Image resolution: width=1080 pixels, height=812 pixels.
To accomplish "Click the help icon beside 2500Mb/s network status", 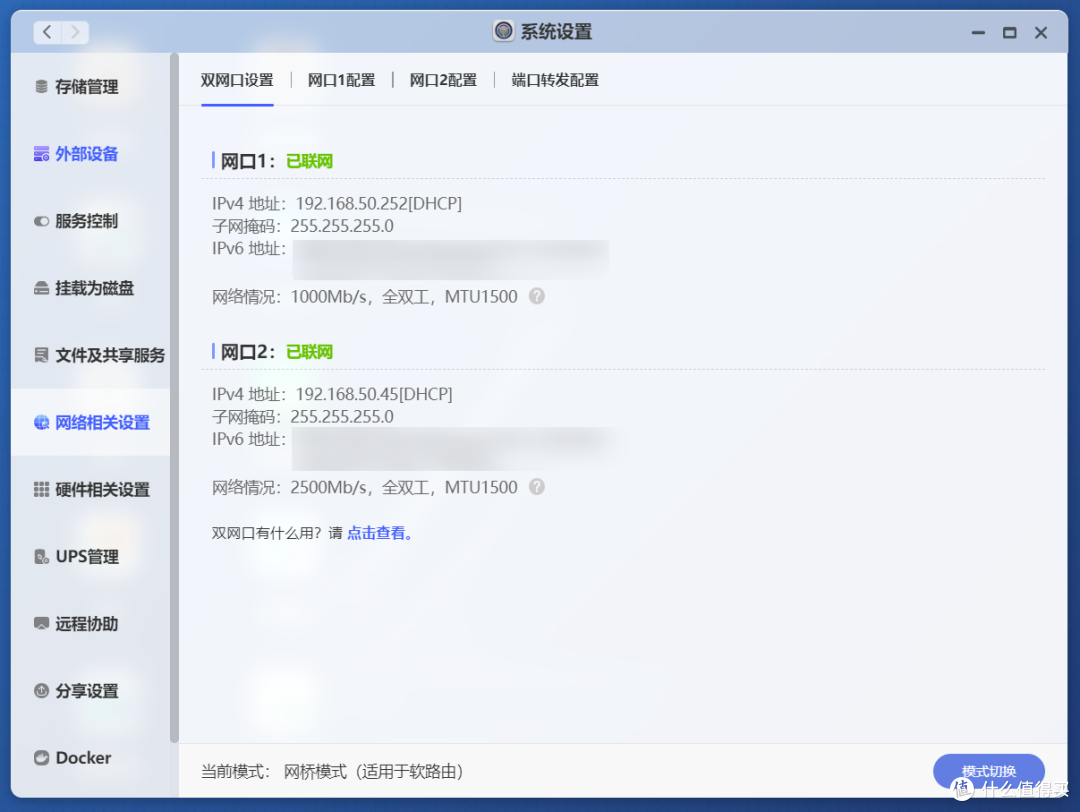I will 537,487.
